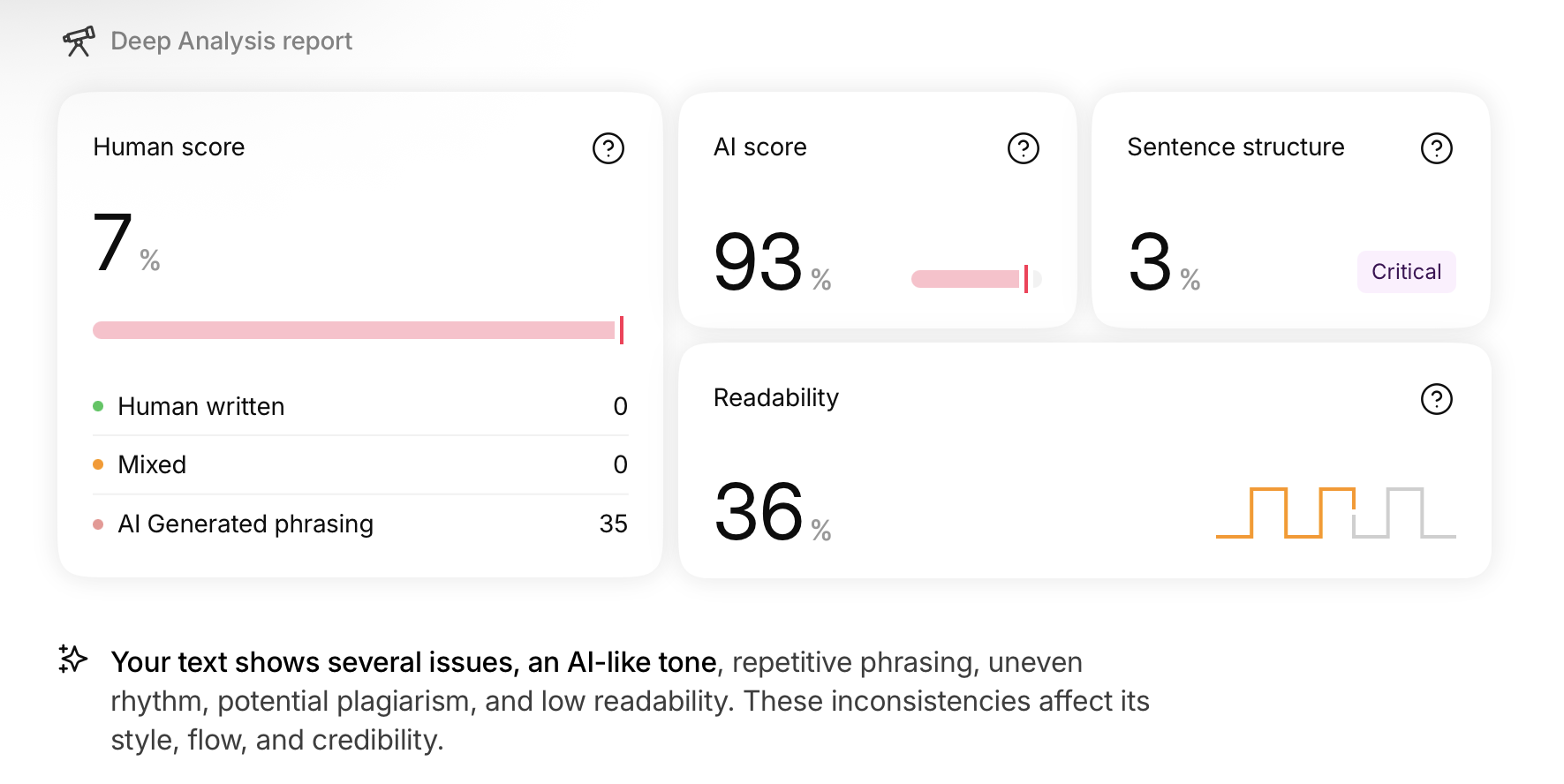Screen dimensions: 1564x784
Task: Open the Sentence structure help icon
Action: pyautogui.click(x=1436, y=148)
